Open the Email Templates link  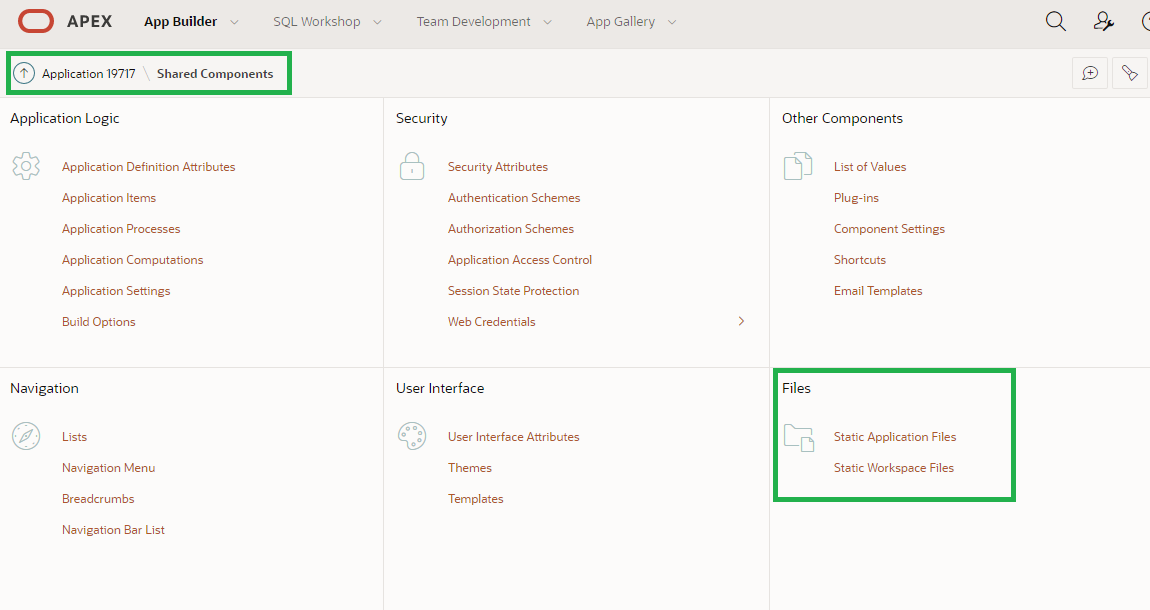(878, 290)
